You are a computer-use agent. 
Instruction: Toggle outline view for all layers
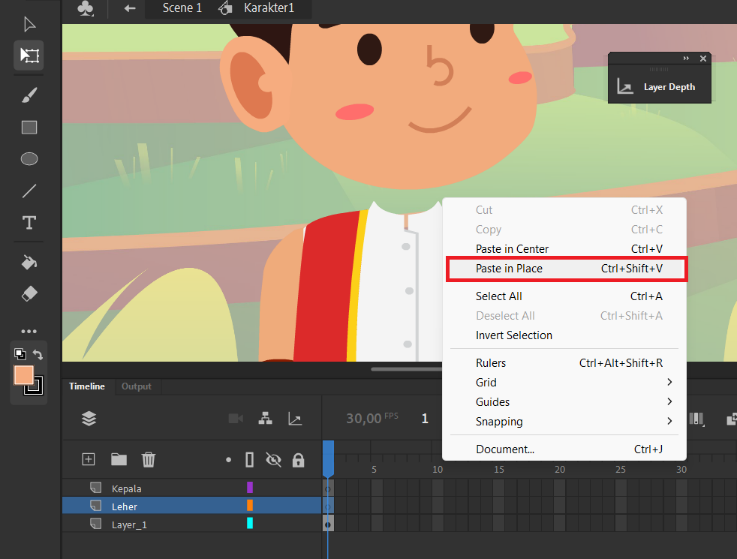tap(250, 459)
